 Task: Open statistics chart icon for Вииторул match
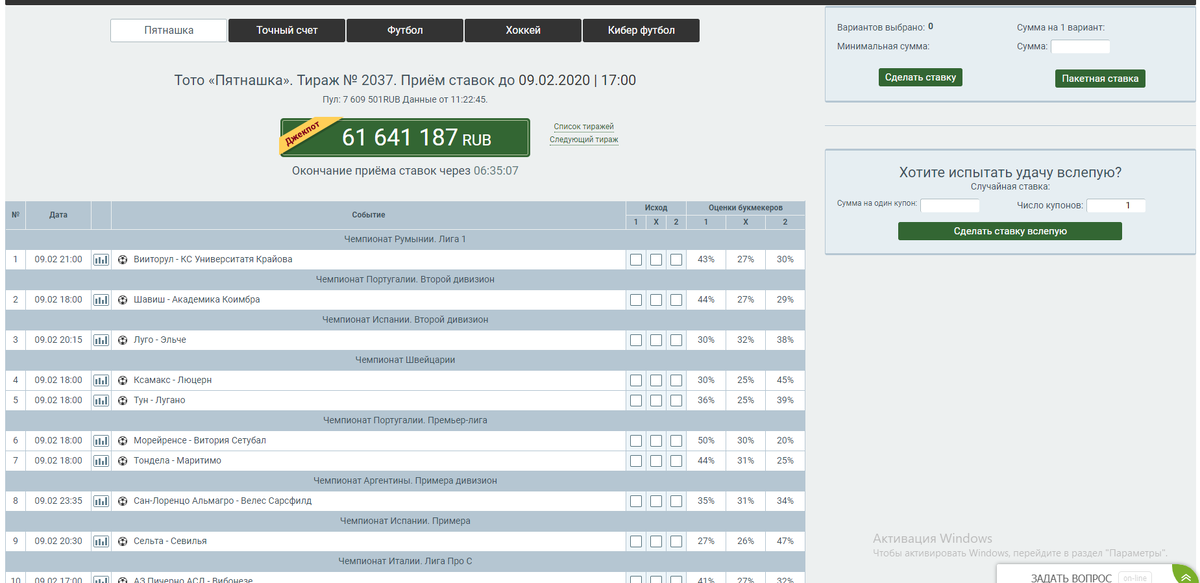101,259
